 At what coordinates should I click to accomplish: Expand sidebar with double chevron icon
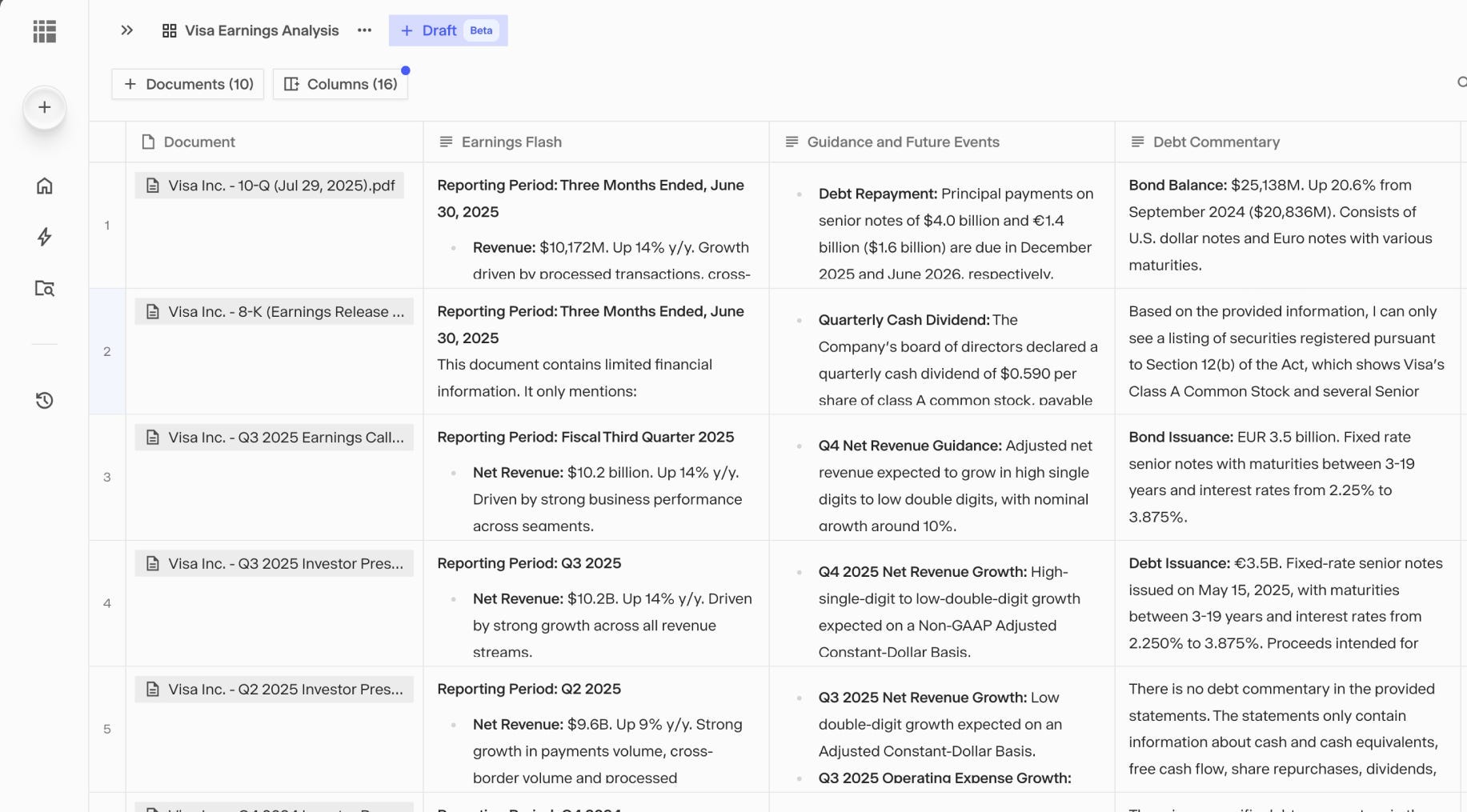pos(126,30)
